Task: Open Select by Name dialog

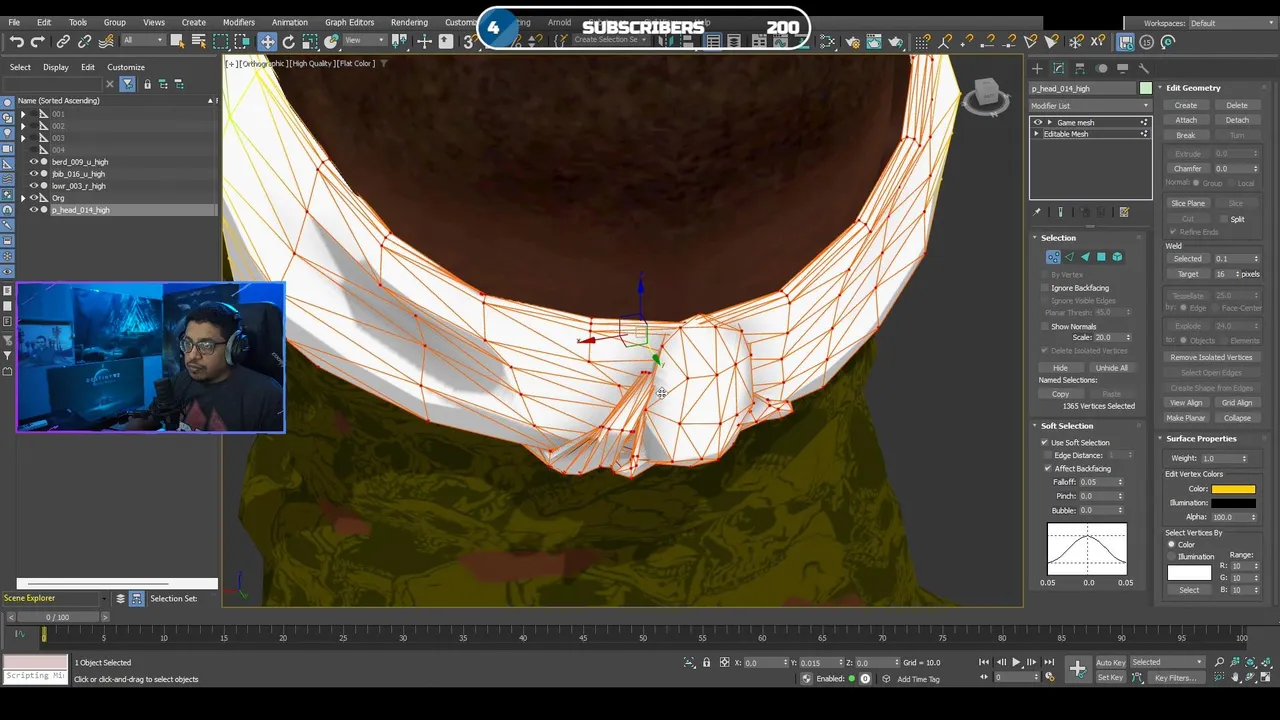Action: pyautogui.click(x=198, y=42)
